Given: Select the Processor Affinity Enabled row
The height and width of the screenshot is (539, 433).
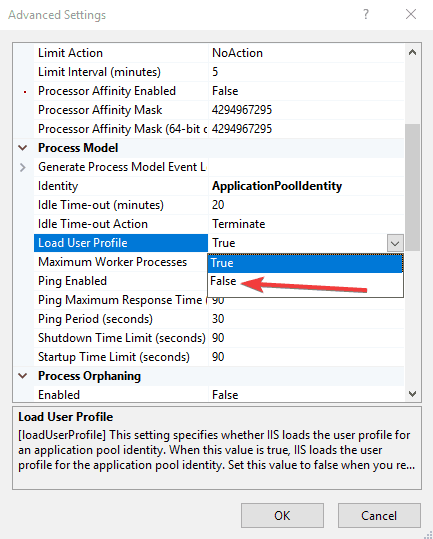Looking at the screenshot, I should (x=219, y=91).
